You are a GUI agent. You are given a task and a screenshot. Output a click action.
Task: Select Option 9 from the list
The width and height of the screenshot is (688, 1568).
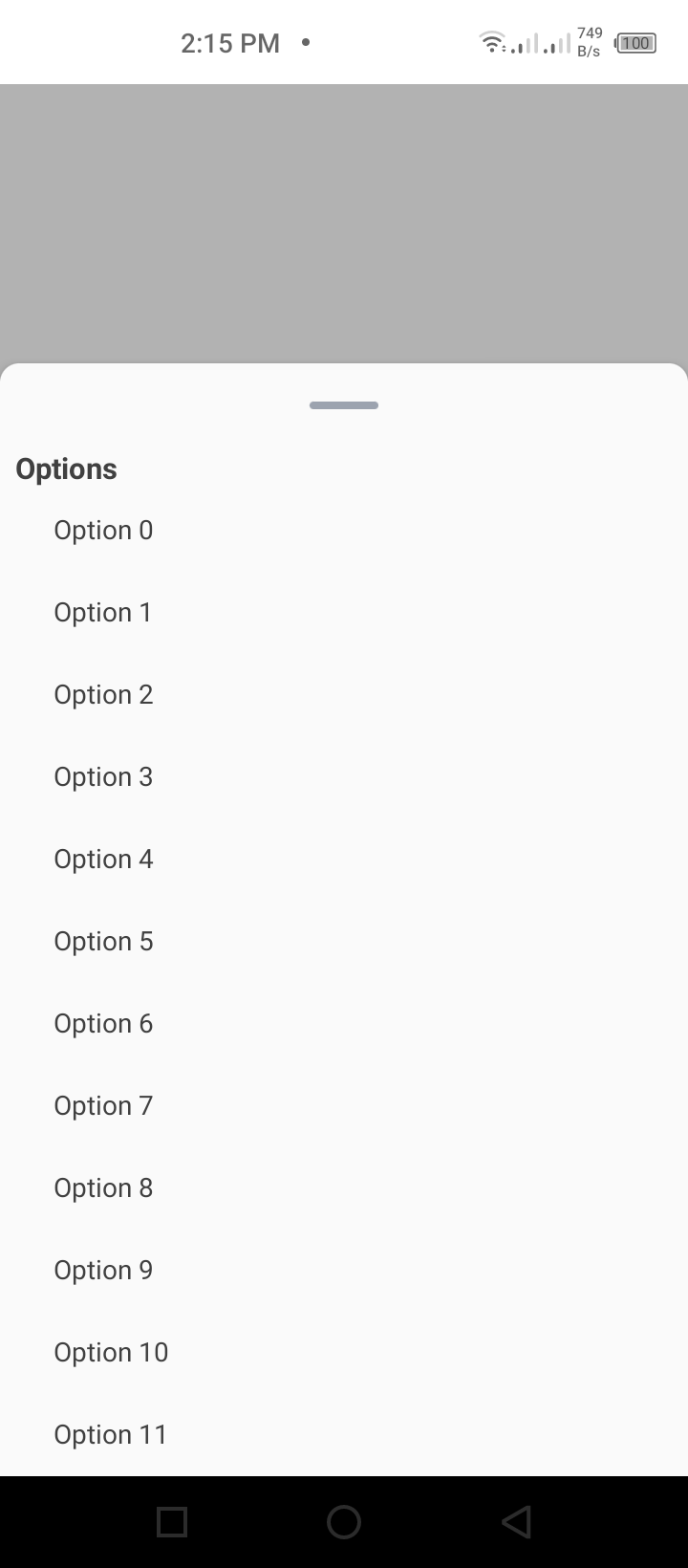pos(103,1270)
